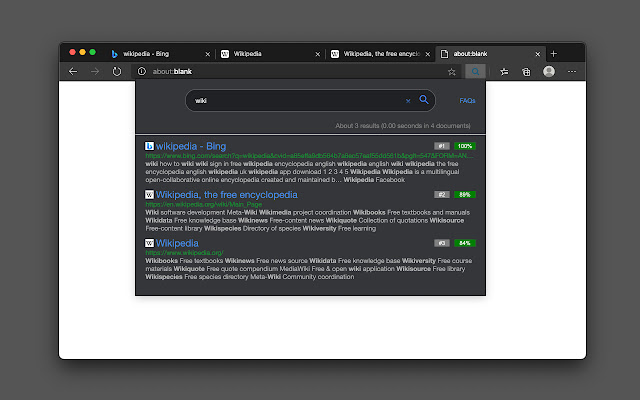Open the FAQs link
This screenshot has width=640, height=400.
pyautogui.click(x=467, y=100)
